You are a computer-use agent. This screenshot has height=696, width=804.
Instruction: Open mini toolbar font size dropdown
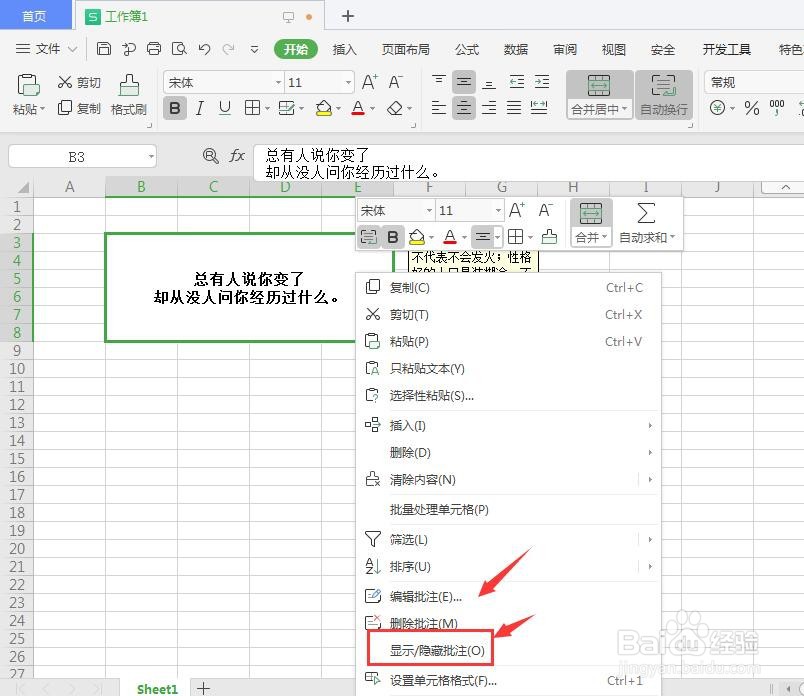(498, 210)
